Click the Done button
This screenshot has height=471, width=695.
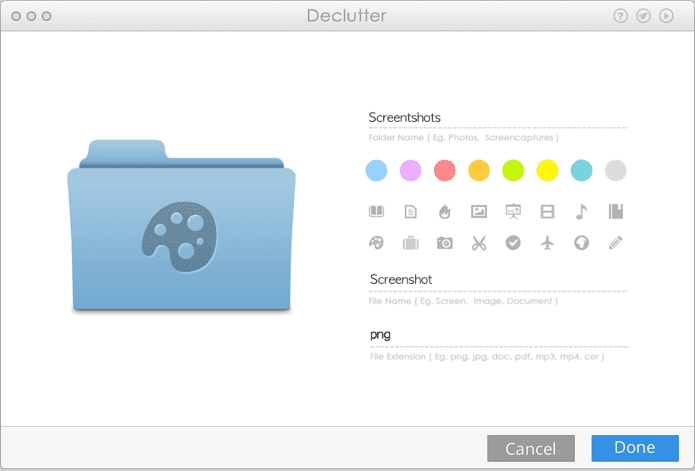point(635,448)
